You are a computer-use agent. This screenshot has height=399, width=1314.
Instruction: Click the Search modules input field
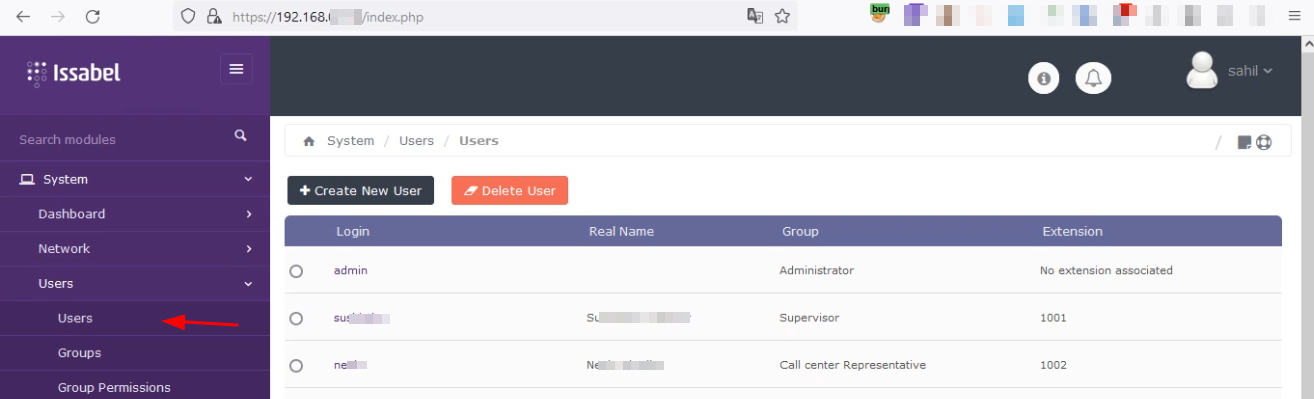click(x=120, y=139)
